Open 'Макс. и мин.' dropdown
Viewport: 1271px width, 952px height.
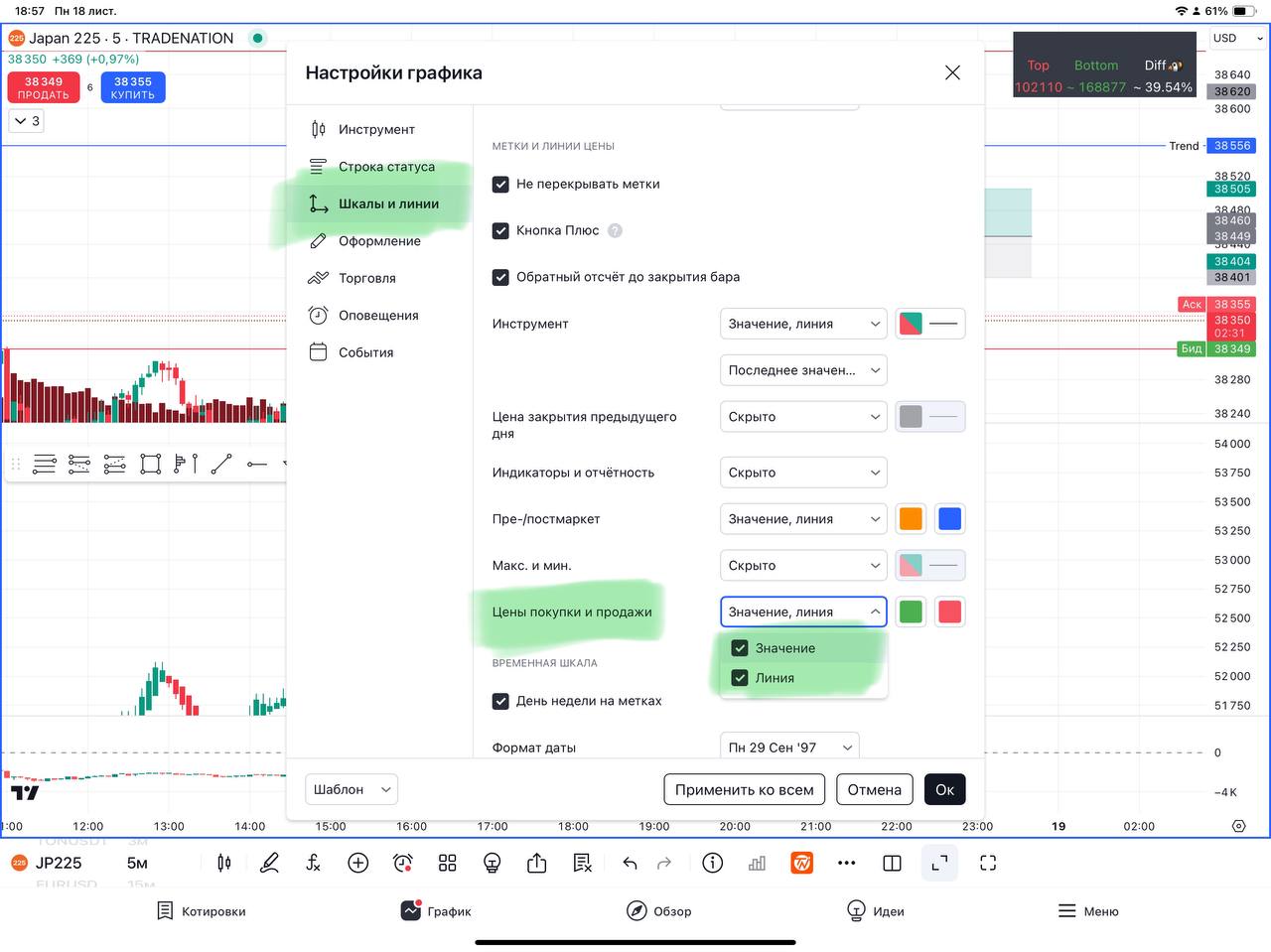[803, 566]
